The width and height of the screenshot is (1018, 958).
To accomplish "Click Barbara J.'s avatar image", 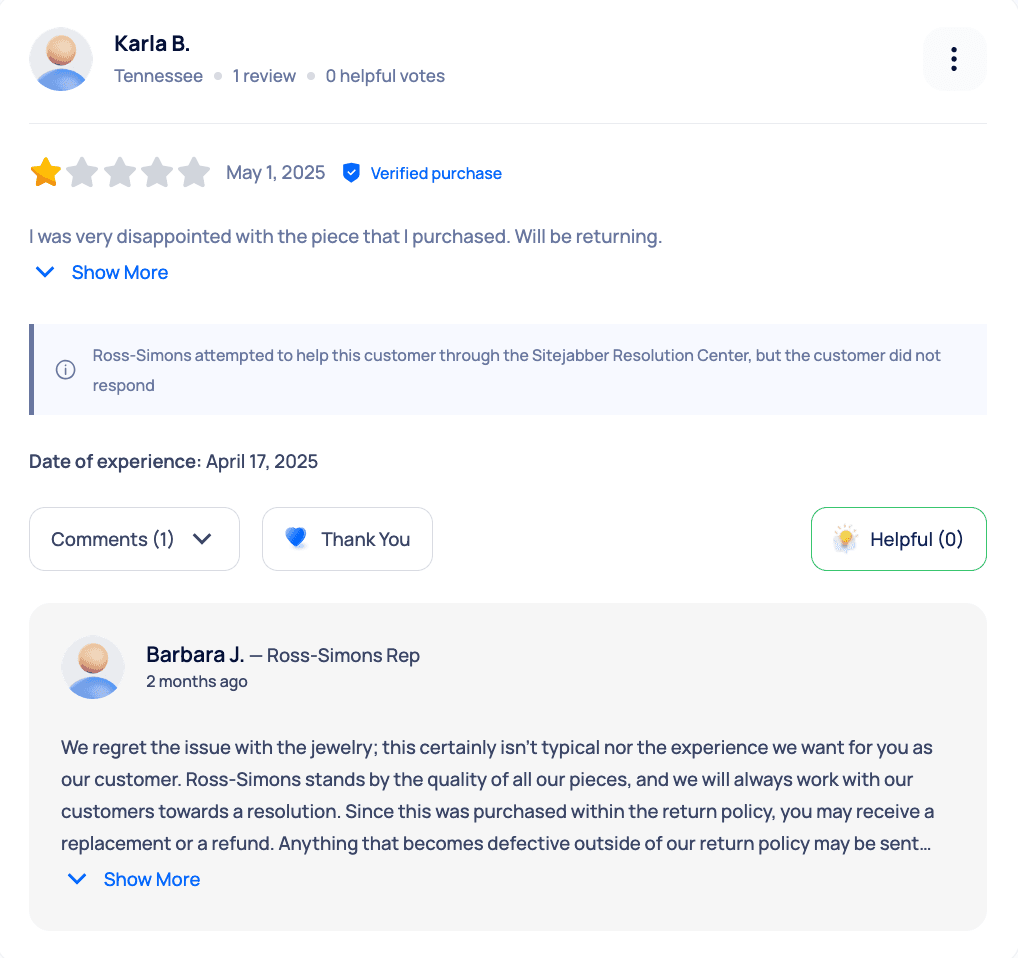I will click(93, 667).
